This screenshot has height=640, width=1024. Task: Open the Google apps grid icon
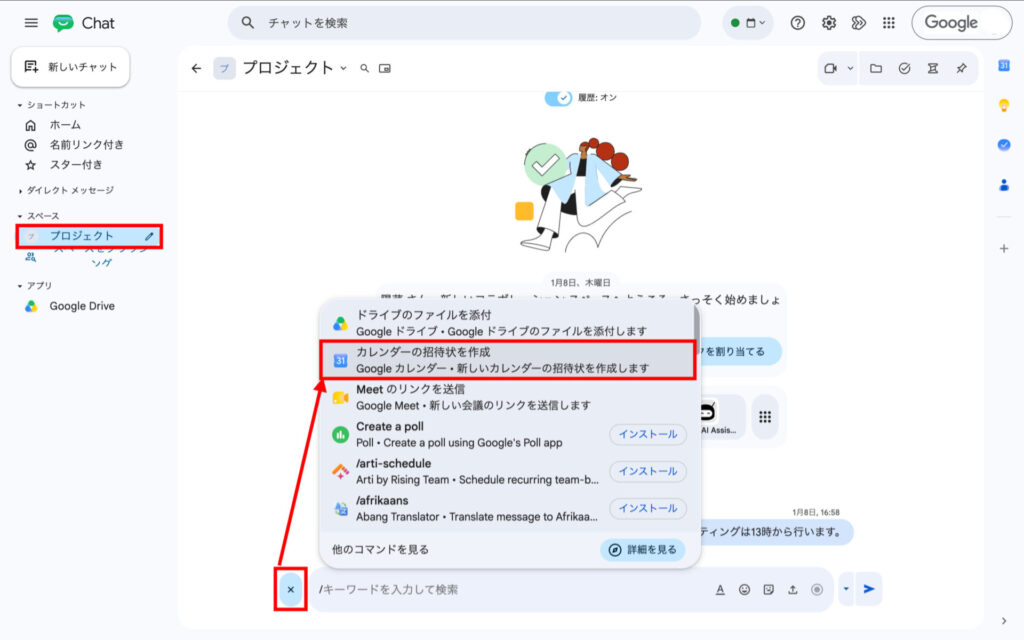[889, 23]
